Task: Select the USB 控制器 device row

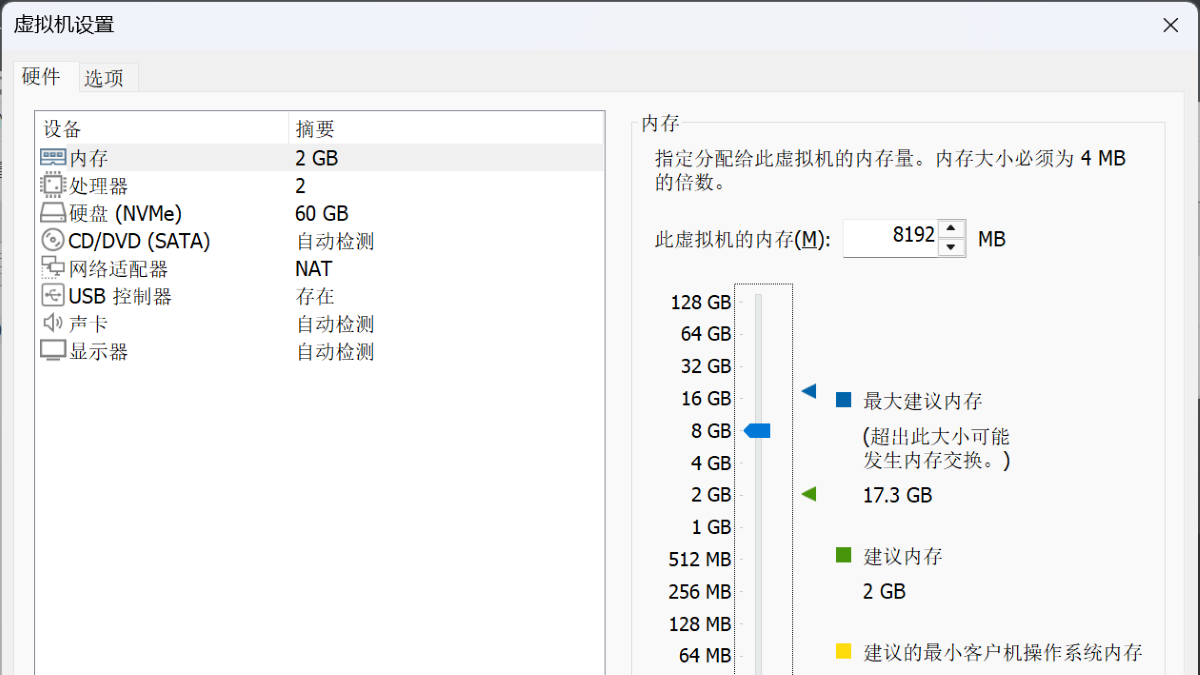Action: 320,296
